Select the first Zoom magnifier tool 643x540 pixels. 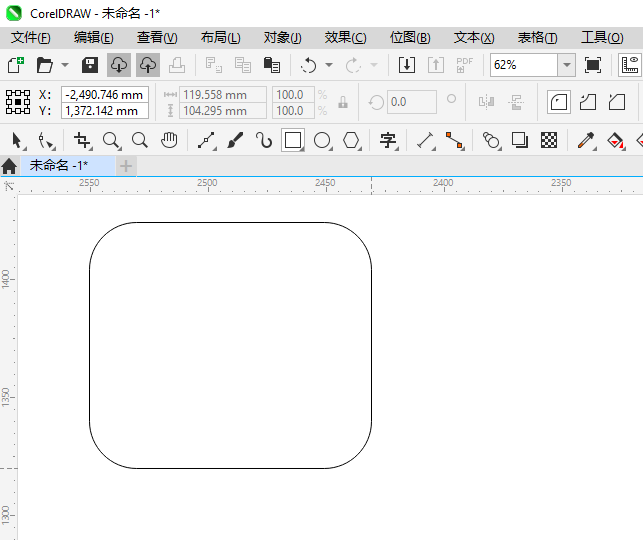tap(111, 140)
